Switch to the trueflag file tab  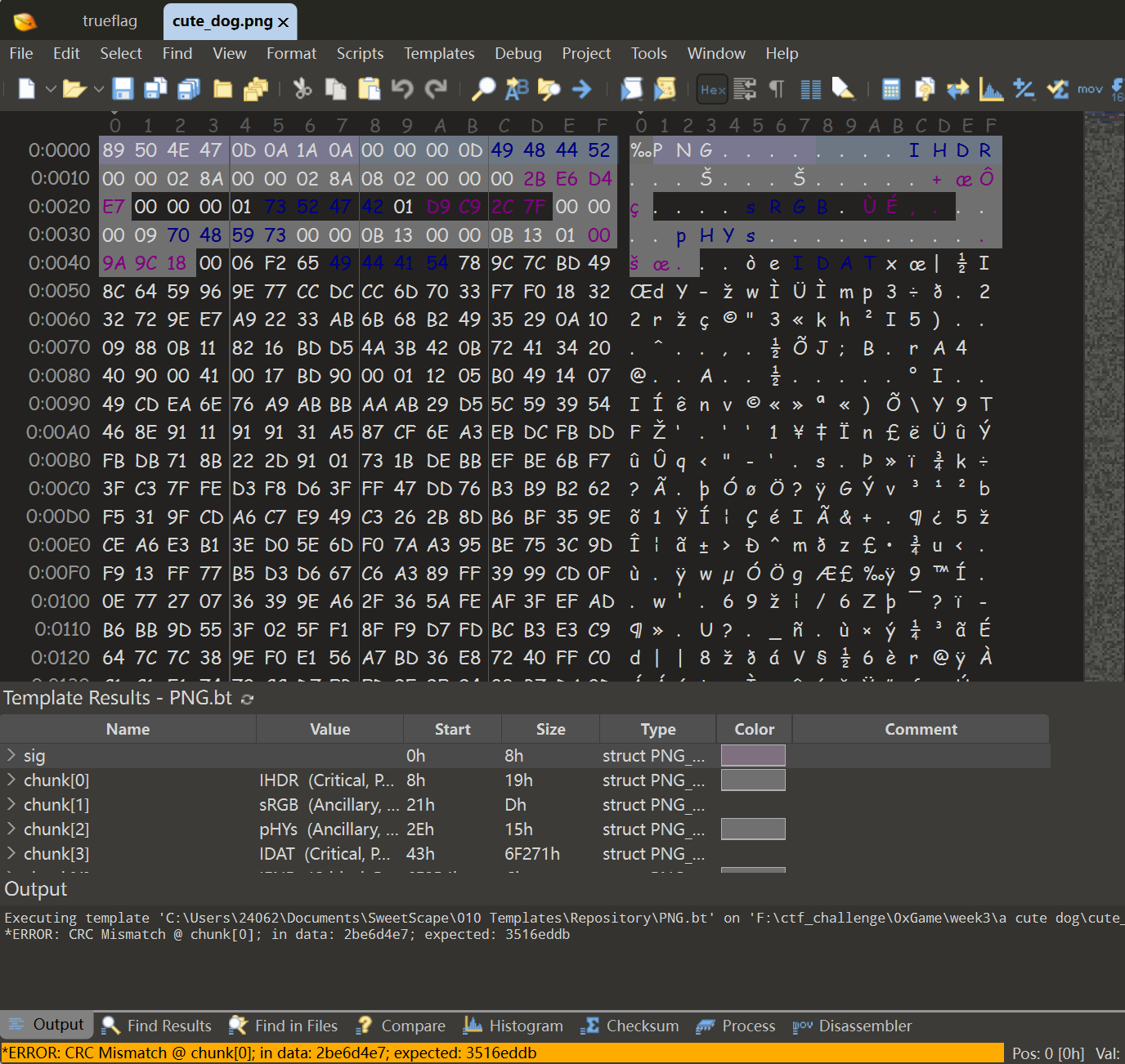point(110,21)
